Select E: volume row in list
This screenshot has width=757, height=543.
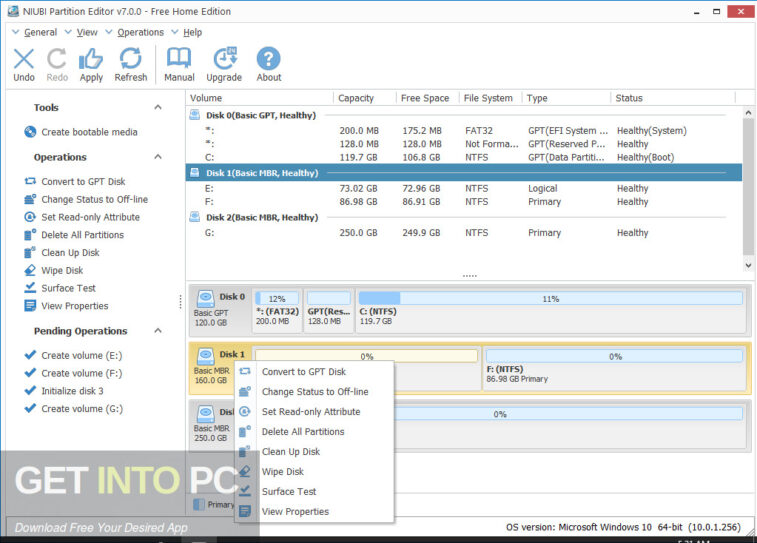click(463, 188)
